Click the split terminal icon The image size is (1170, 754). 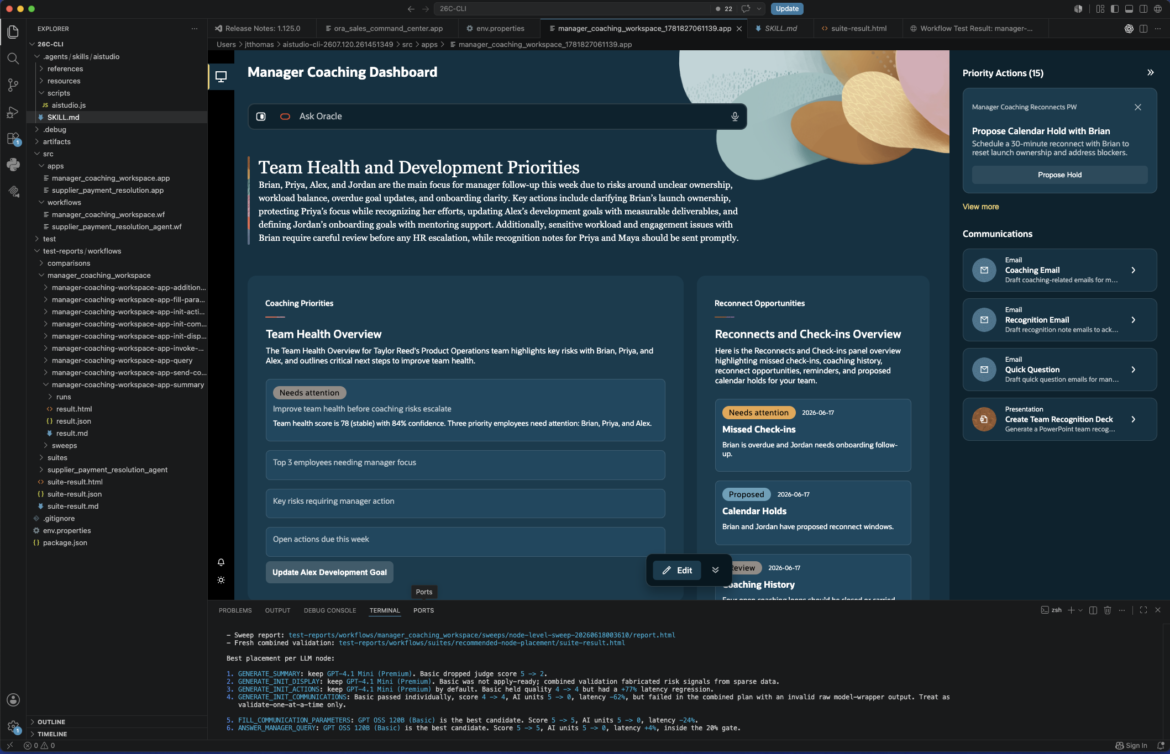click(x=1093, y=611)
